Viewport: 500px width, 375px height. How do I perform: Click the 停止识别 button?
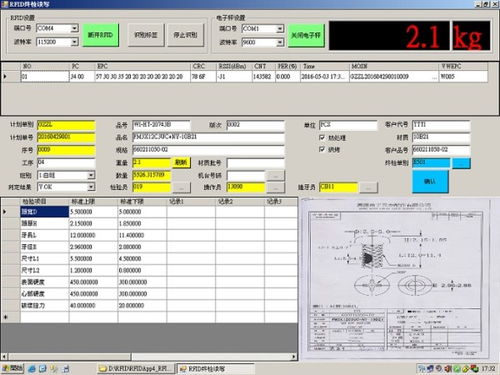tap(185, 35)
